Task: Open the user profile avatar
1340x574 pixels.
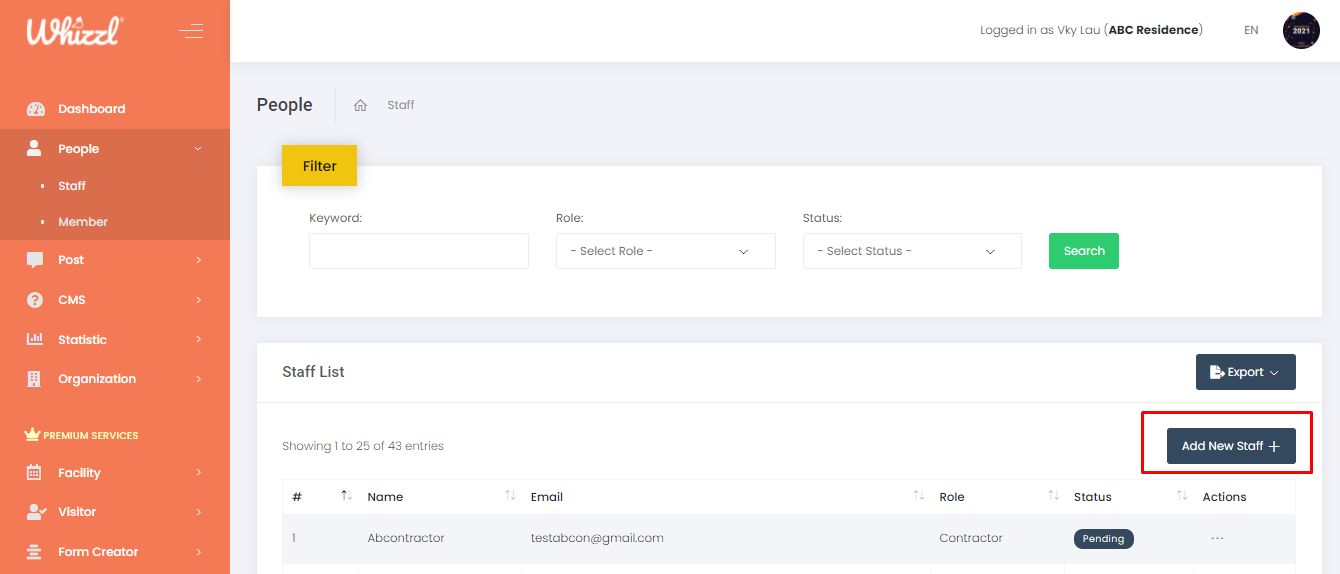Action: tap(1301, 31)
